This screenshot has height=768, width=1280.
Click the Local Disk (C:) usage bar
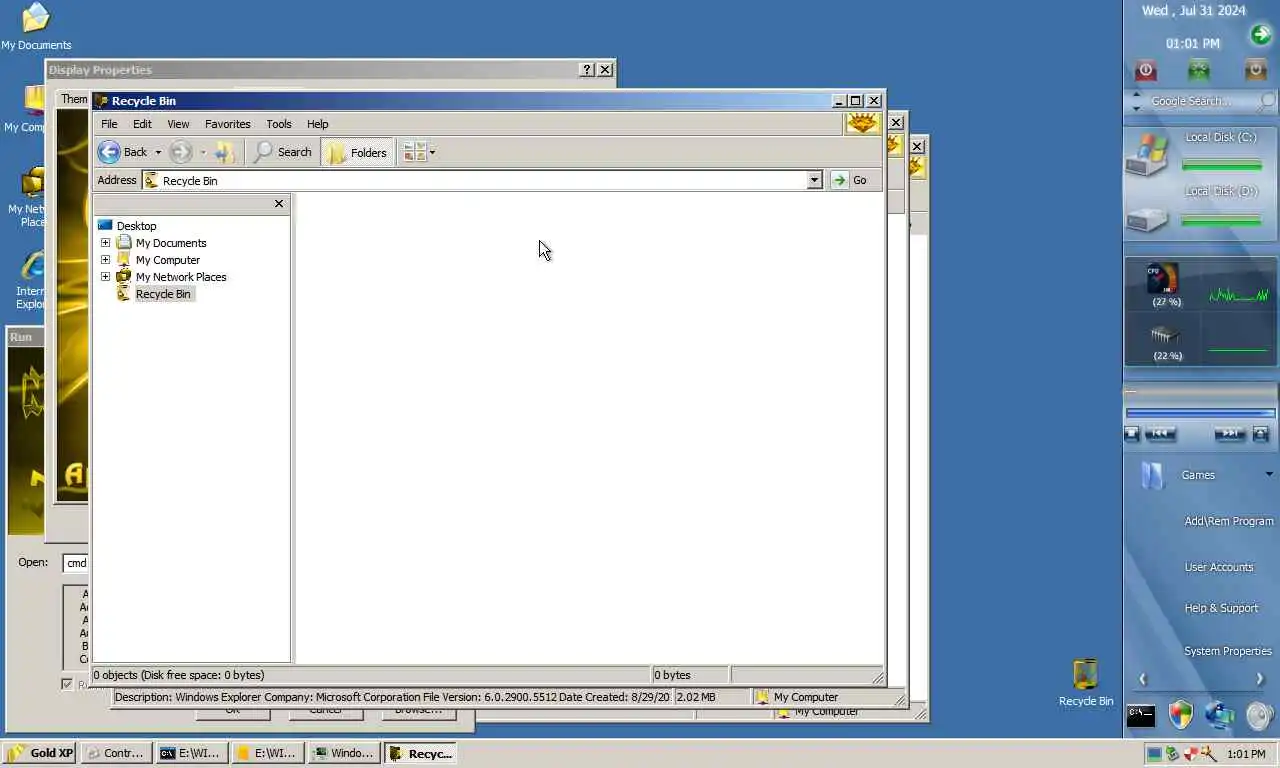pos(1221,165)
